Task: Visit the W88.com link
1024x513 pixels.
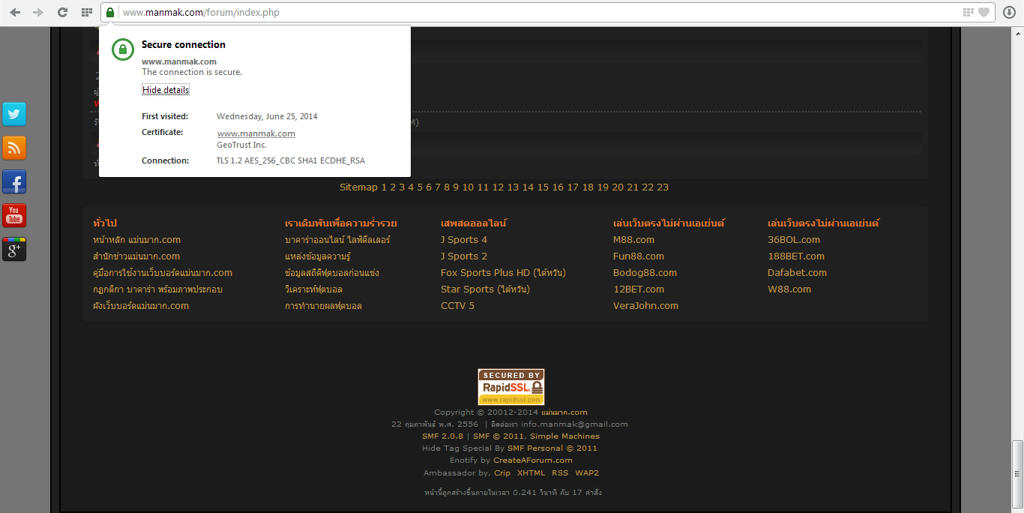Action: [x=790, y=289]
